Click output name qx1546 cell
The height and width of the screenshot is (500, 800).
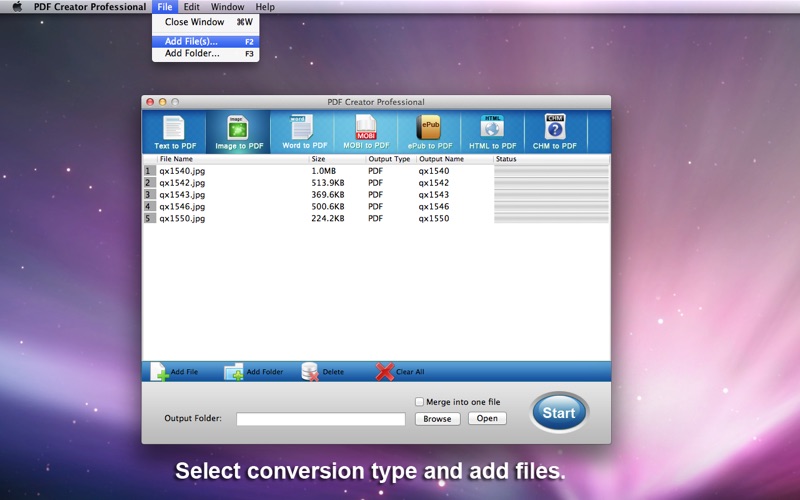434,206
